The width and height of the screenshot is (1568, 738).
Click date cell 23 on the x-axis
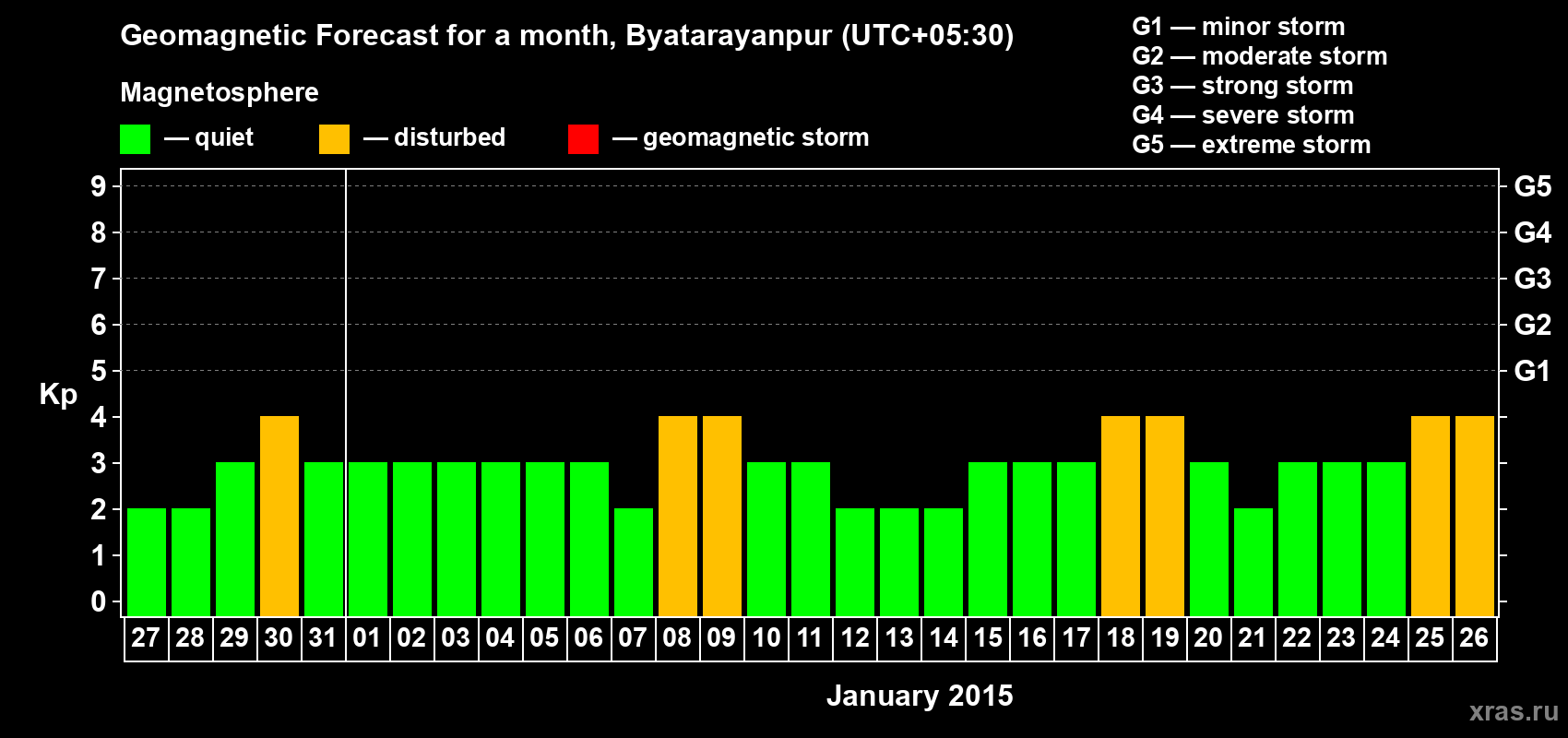coord(1341,638)
